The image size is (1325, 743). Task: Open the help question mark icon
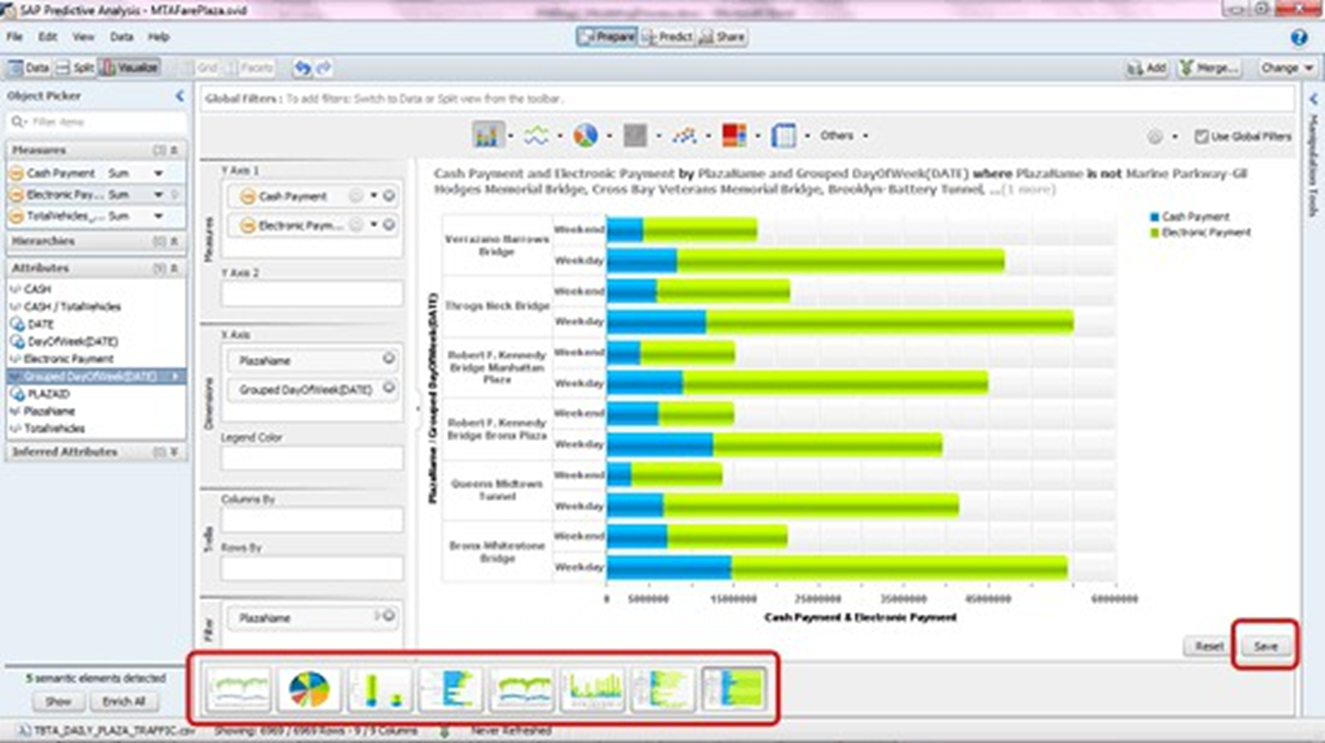point(1298,37)
